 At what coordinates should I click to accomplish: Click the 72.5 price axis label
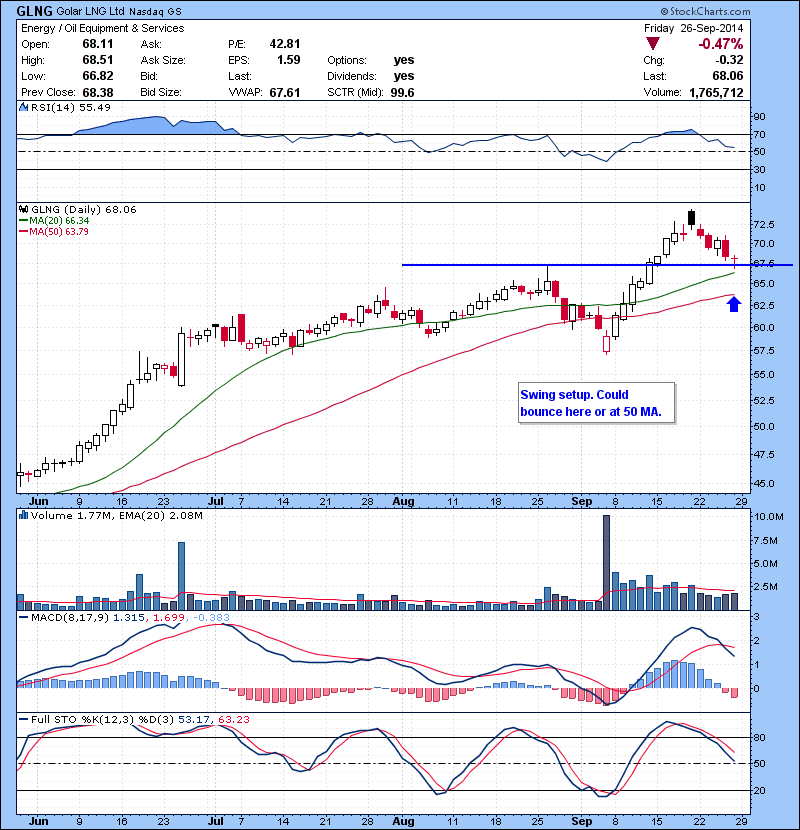763,224
